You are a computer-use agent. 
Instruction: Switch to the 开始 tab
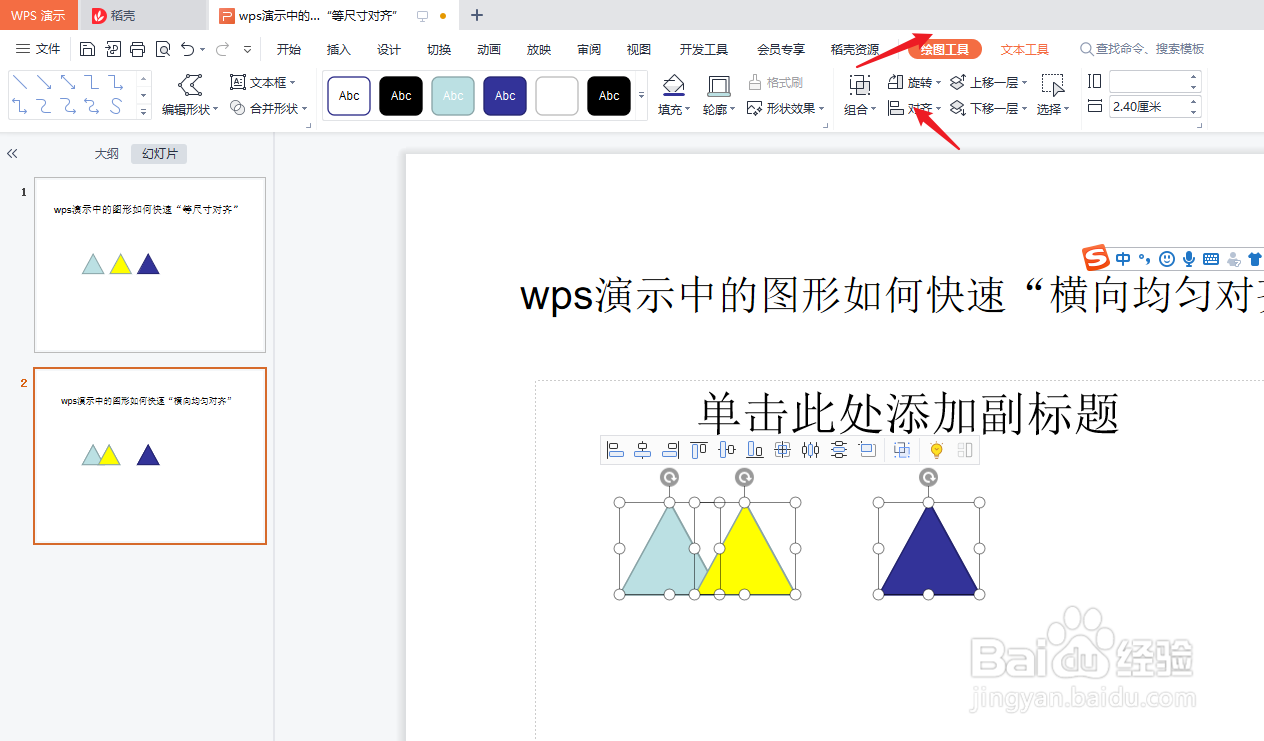[x=289, y=49]
